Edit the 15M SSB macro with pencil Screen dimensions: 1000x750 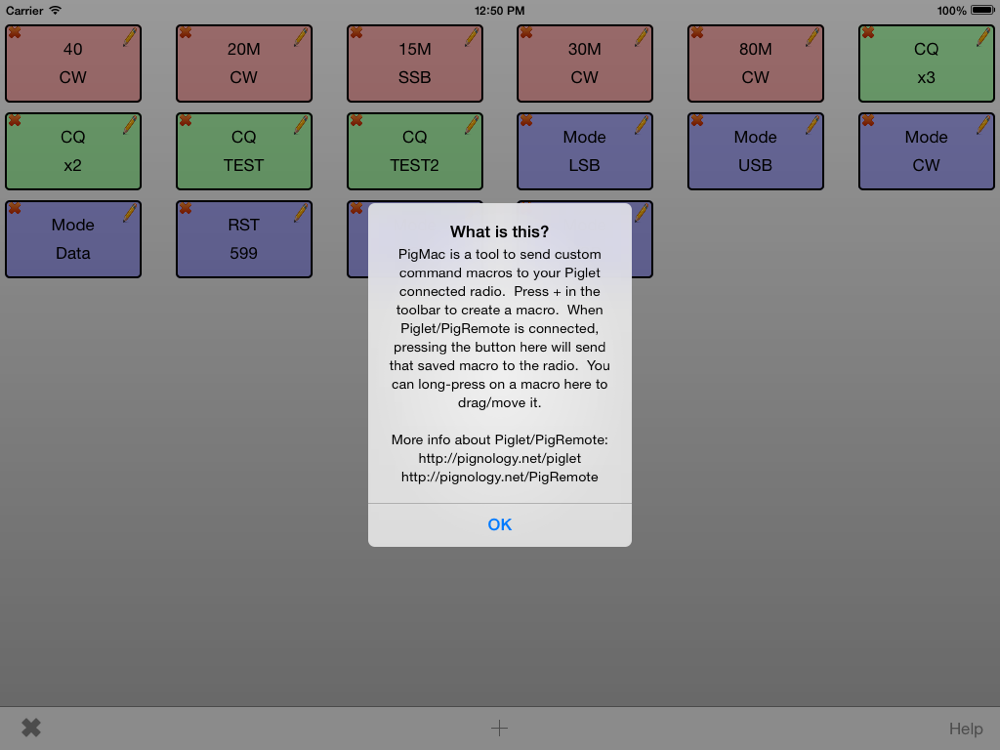tap(472, 36)
